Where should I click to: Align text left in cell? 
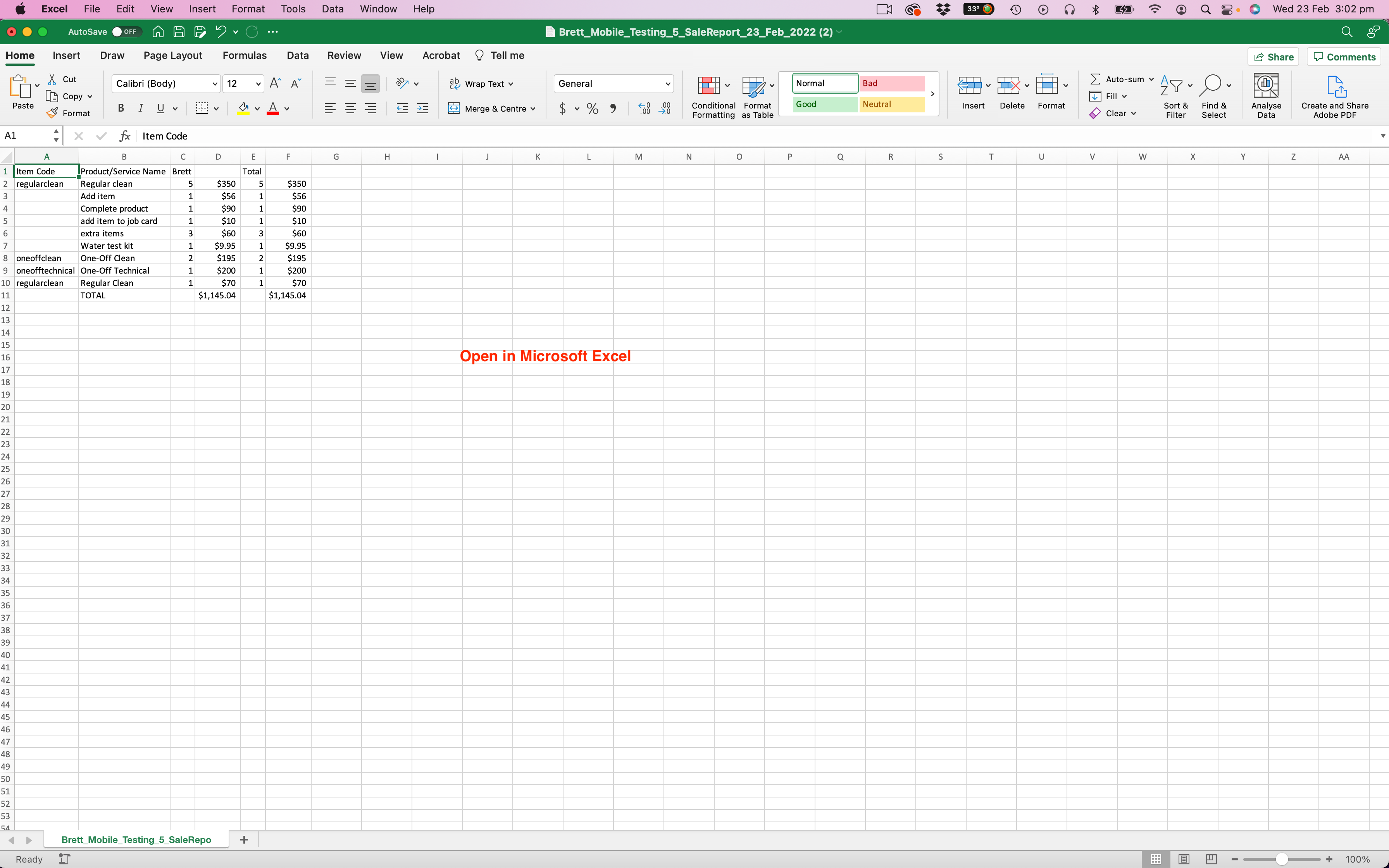(x=329, y=108)
